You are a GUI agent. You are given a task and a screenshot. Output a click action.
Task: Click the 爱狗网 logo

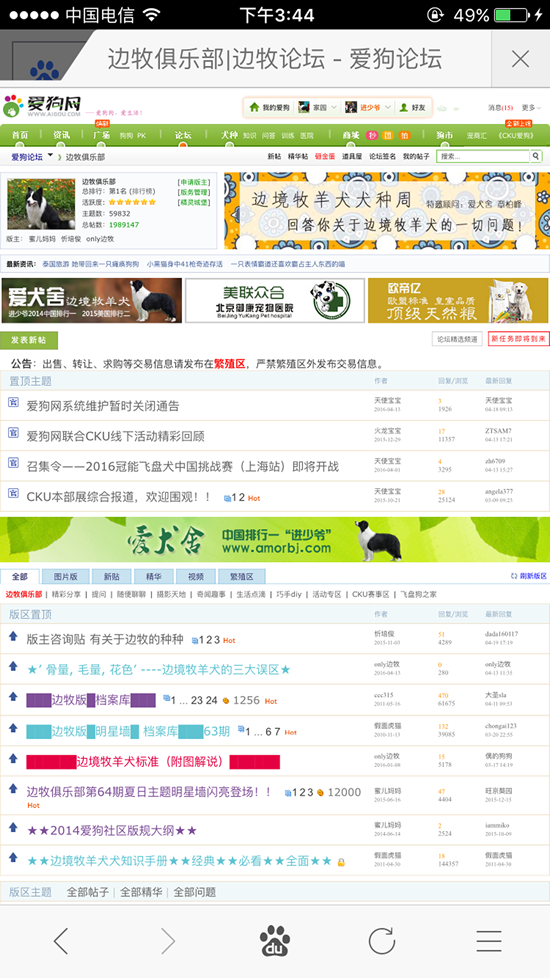pos(43,107)
